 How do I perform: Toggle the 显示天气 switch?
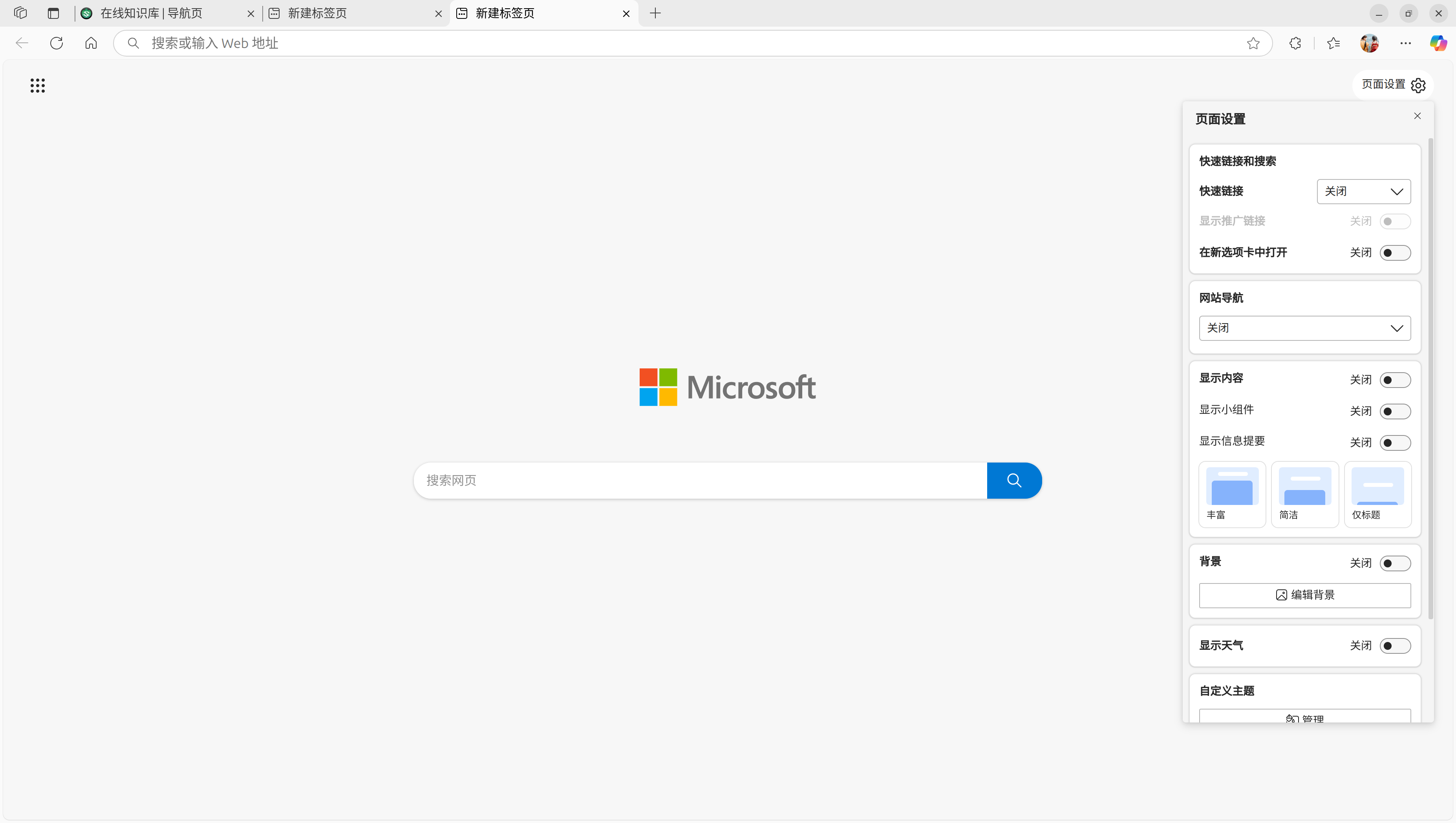[1395, 646]
